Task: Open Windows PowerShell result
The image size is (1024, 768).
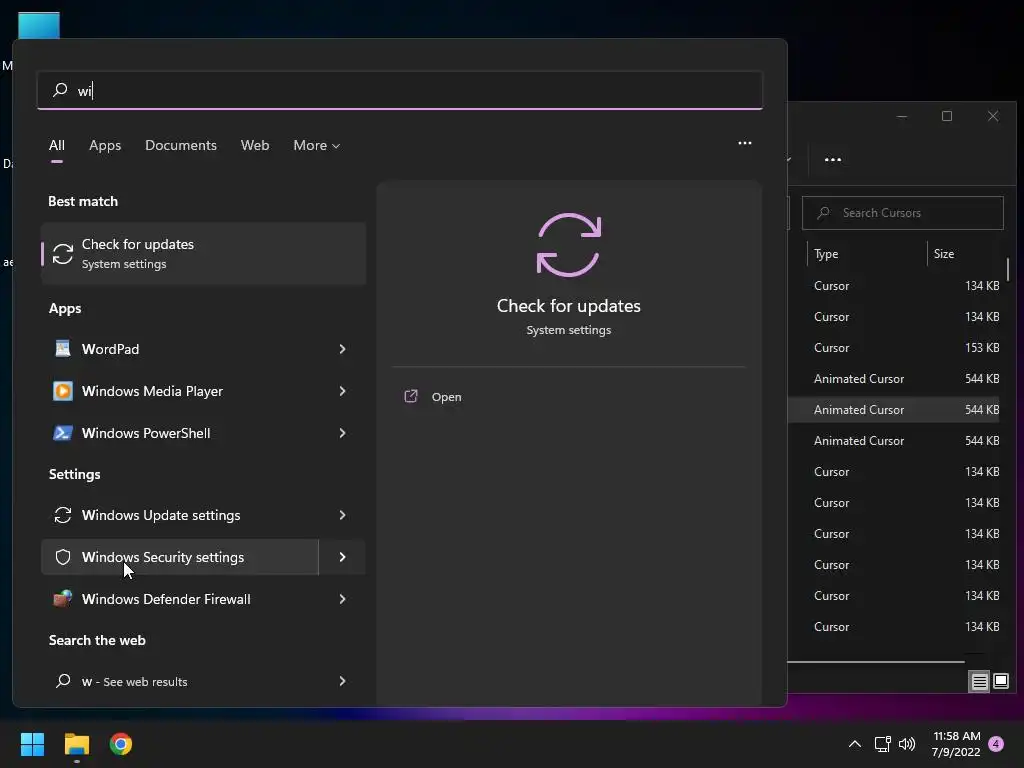Action: pyautogui.click(x=180, y=433)
